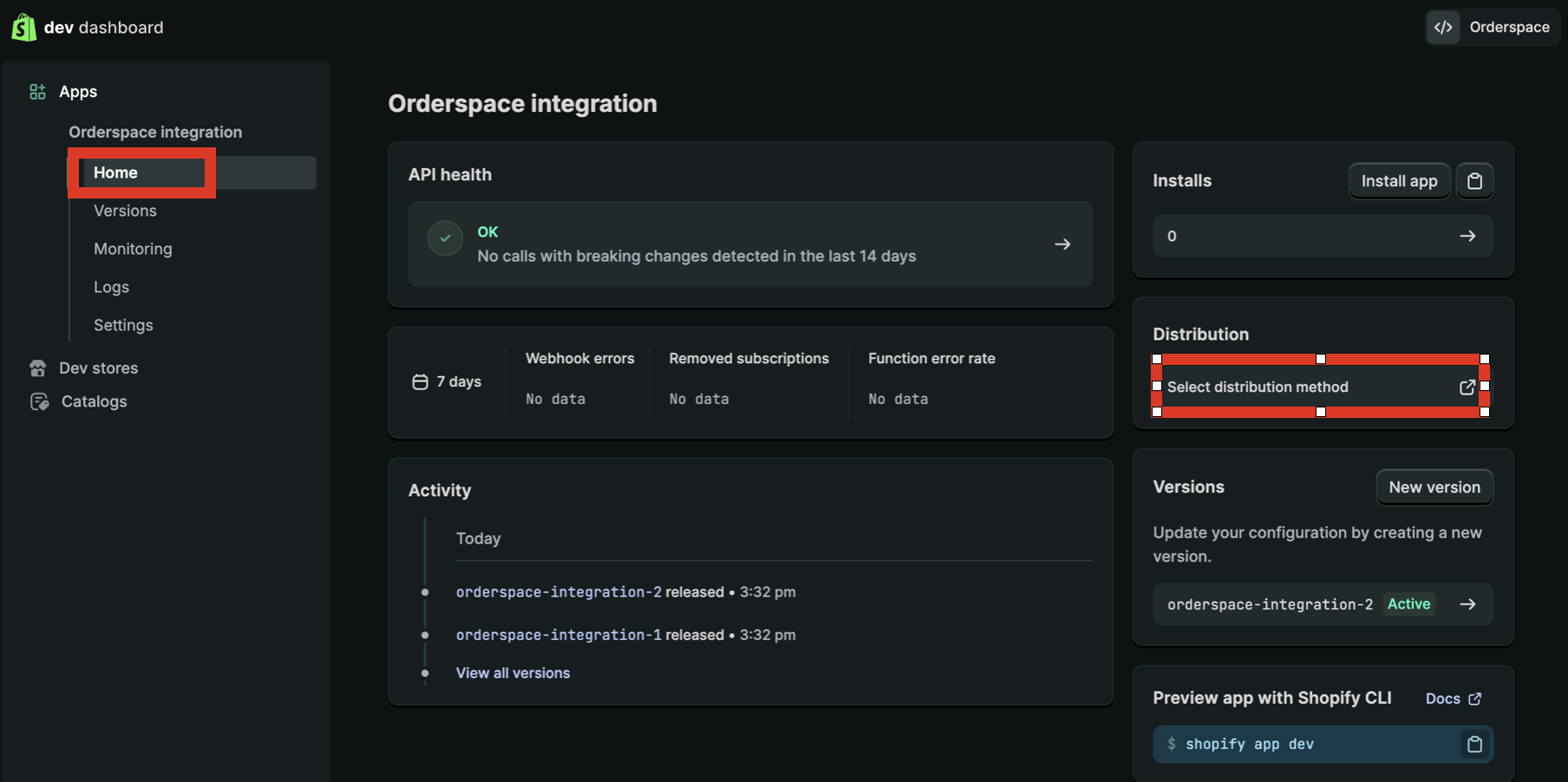
Task: Open app Settings in sidebar
Action: tap(123, 325)
